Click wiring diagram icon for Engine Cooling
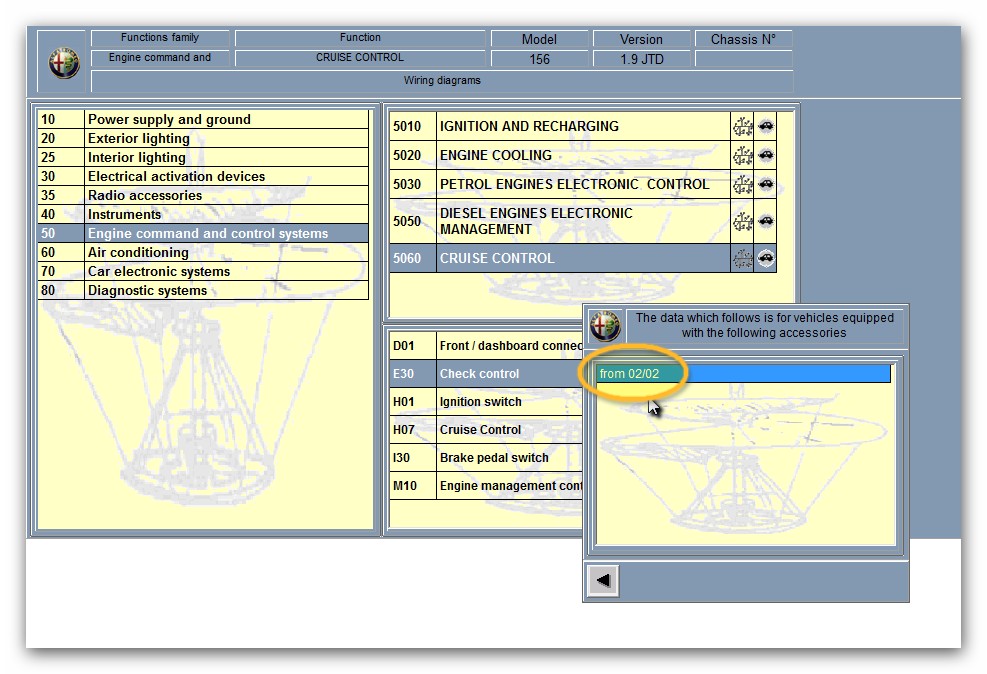The image size is (987, 674). (742, 155)
